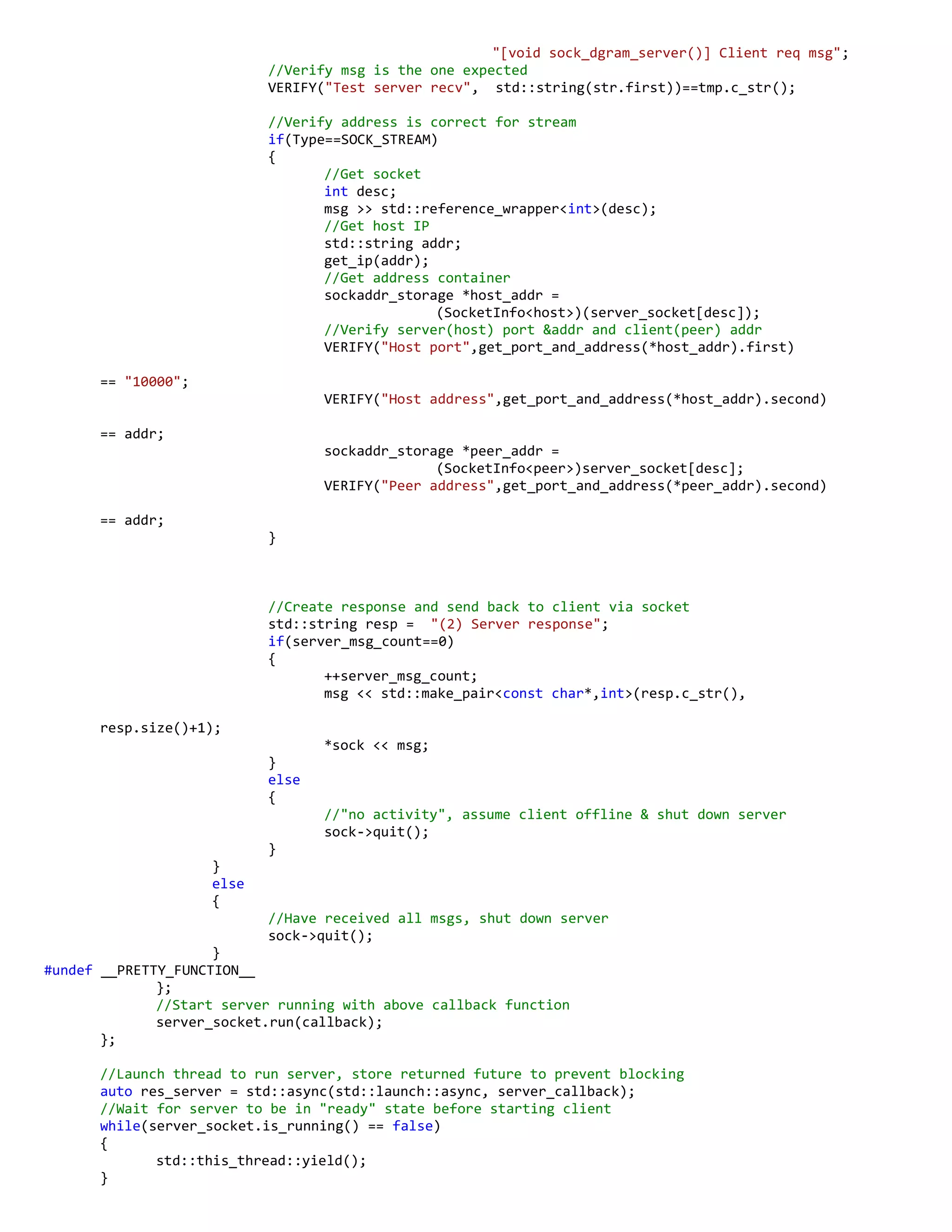Click the literal "10000"
This screenshot has height=1232, width=952.
click(152, 382)
